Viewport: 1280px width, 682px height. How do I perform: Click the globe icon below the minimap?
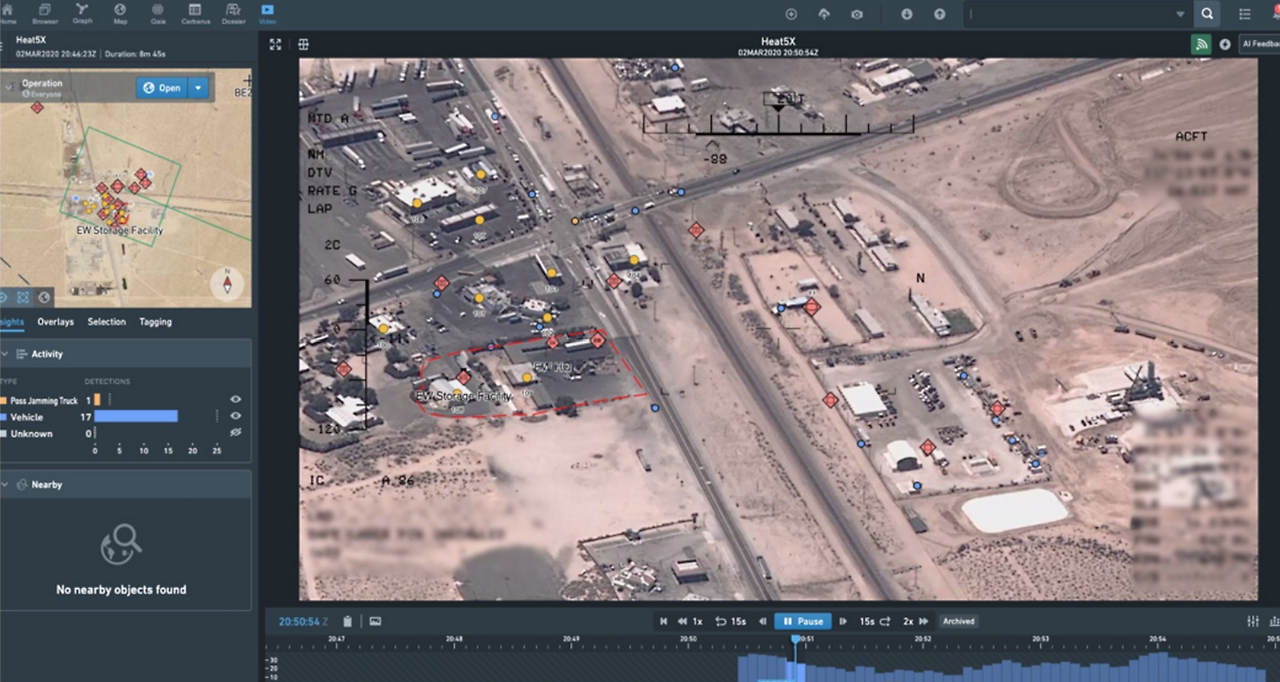click(44, 297)
